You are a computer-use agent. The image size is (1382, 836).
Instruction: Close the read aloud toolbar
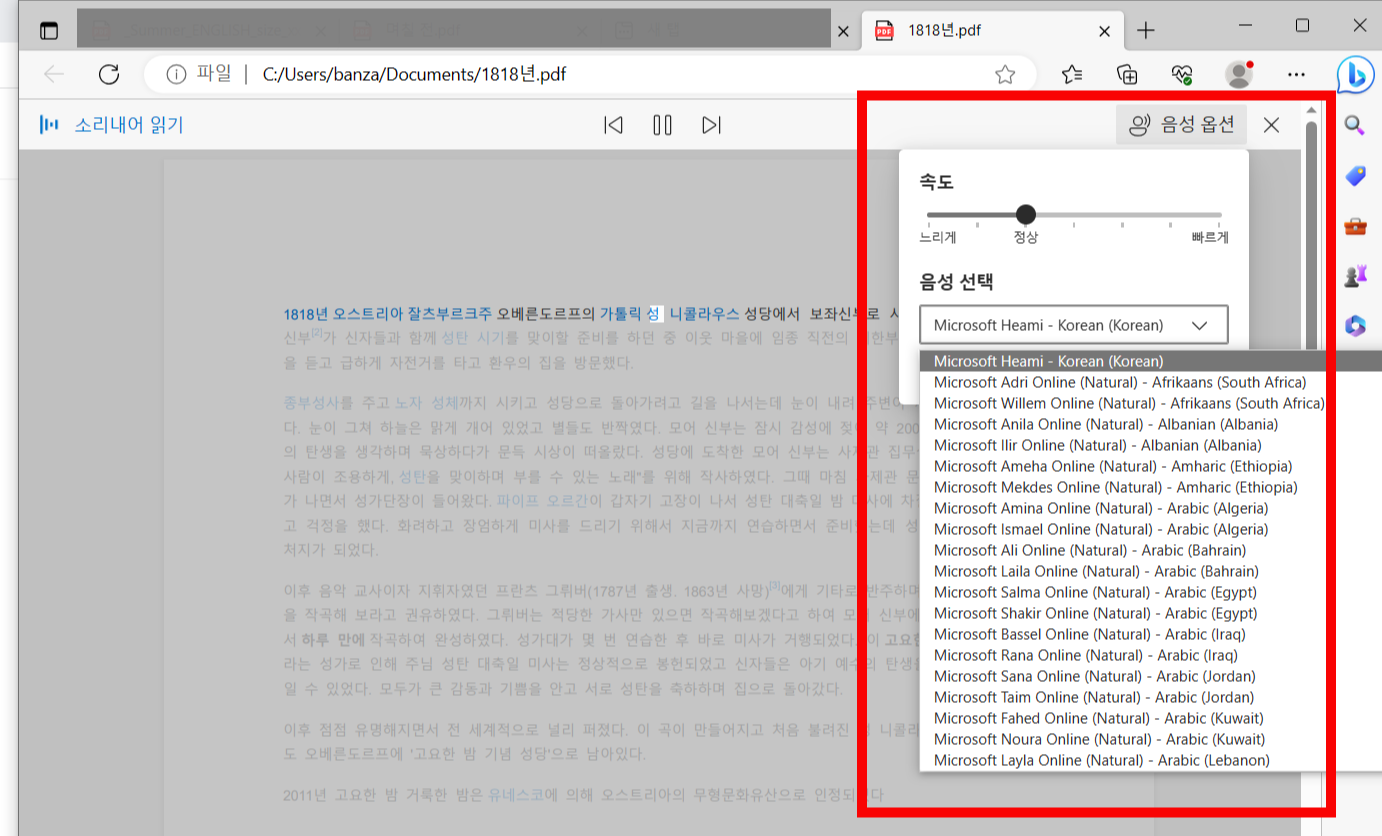coord(1271,125)
